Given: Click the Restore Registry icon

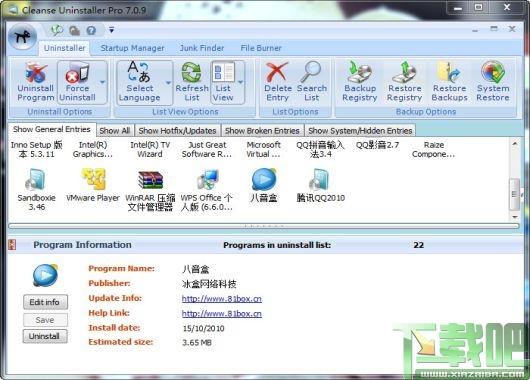Looking at the screenshot, I should coord(405,72).
